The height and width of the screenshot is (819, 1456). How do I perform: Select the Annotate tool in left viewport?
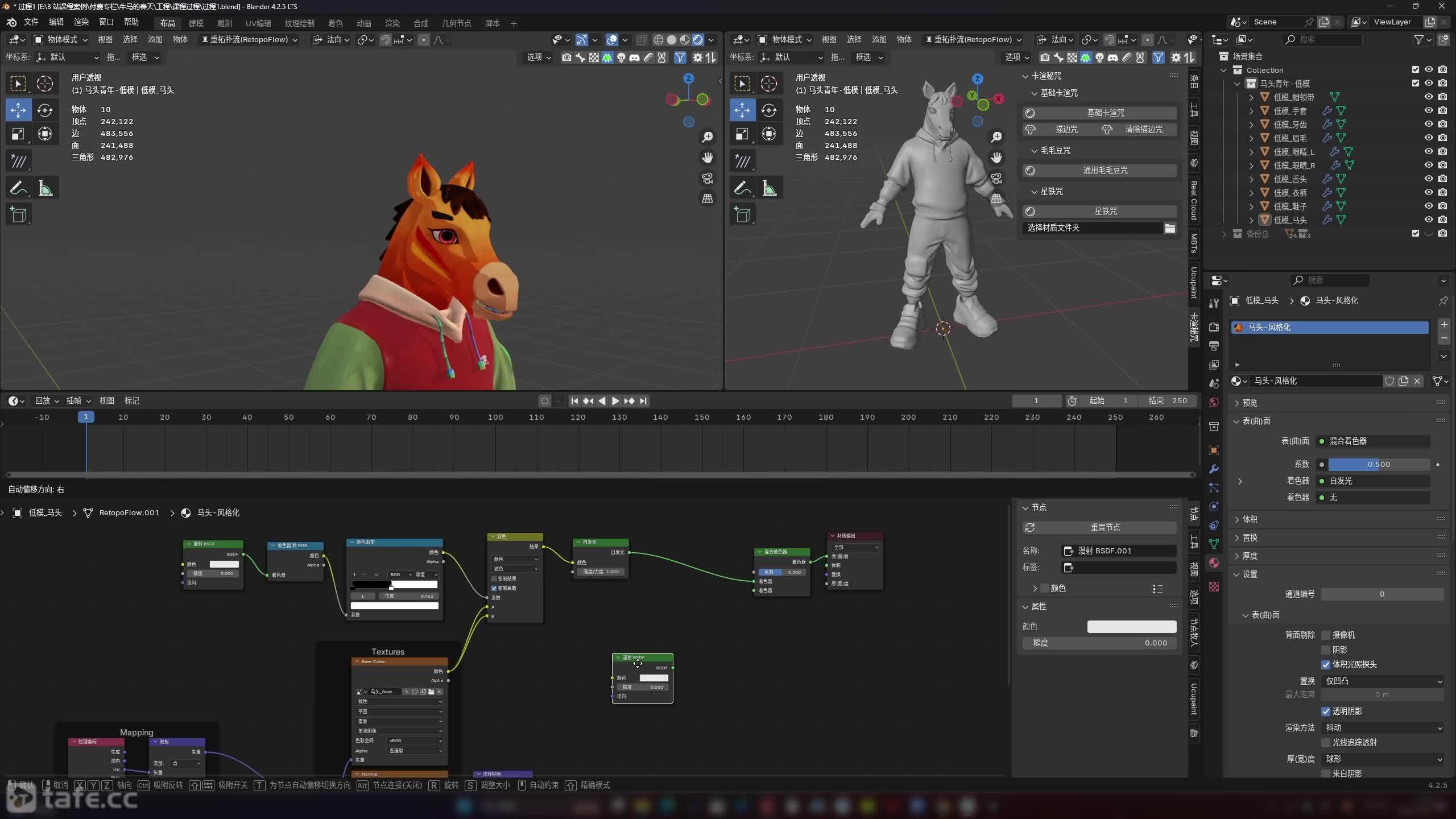[x=18, y=188]
